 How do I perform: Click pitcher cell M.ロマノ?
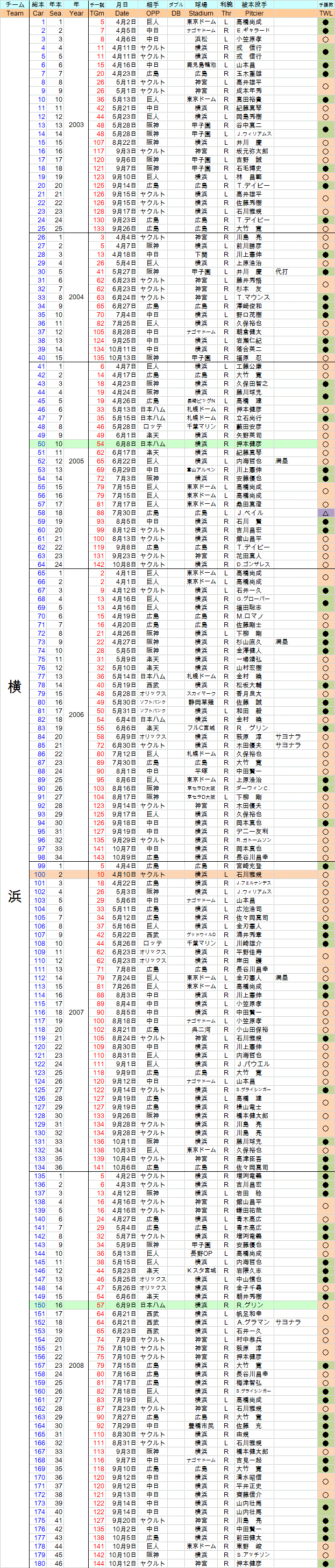pyautogui.click(x=254, y=616)
